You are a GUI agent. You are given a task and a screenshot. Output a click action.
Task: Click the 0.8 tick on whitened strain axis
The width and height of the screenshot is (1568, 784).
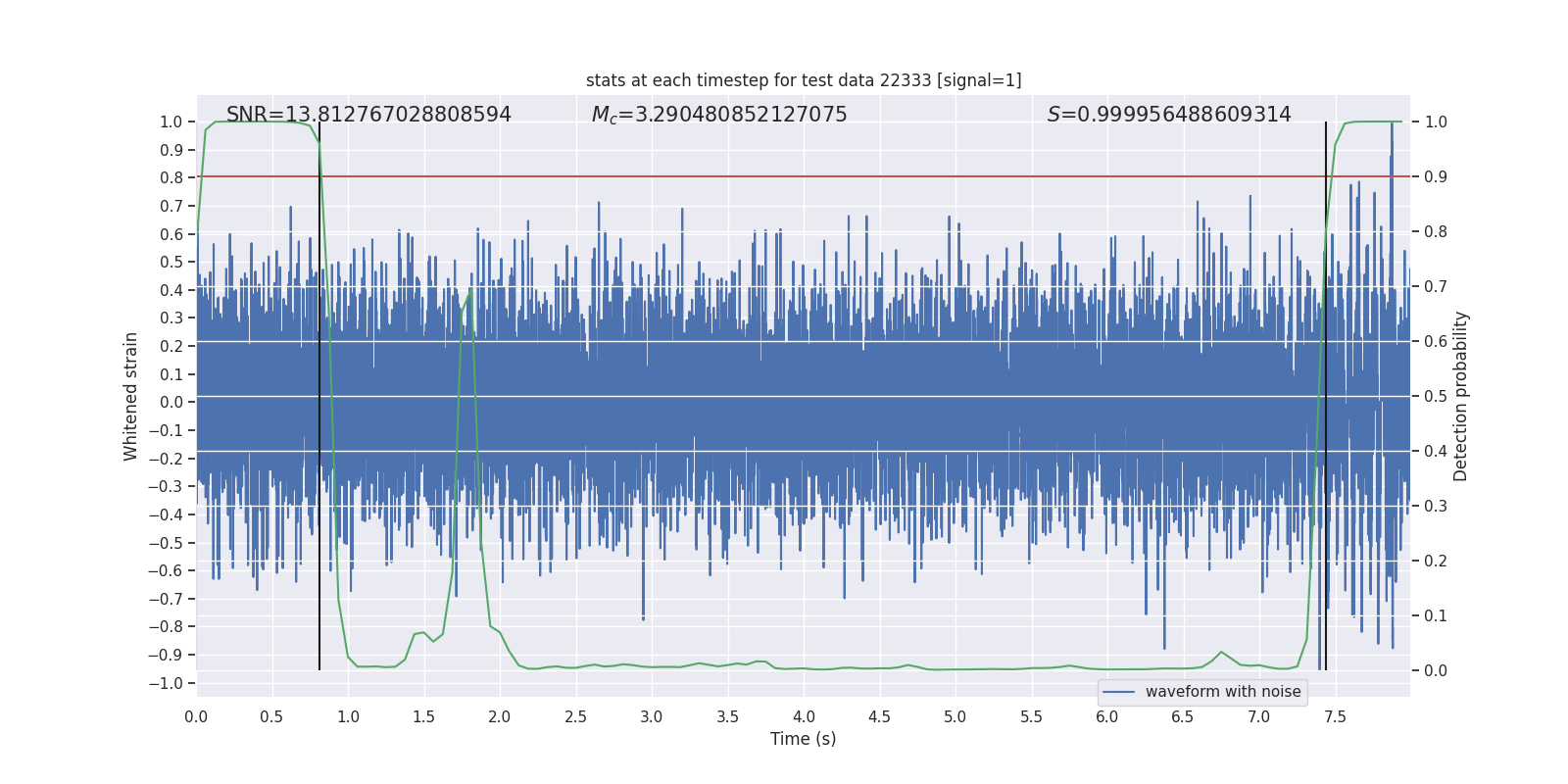tap(171, 178)
